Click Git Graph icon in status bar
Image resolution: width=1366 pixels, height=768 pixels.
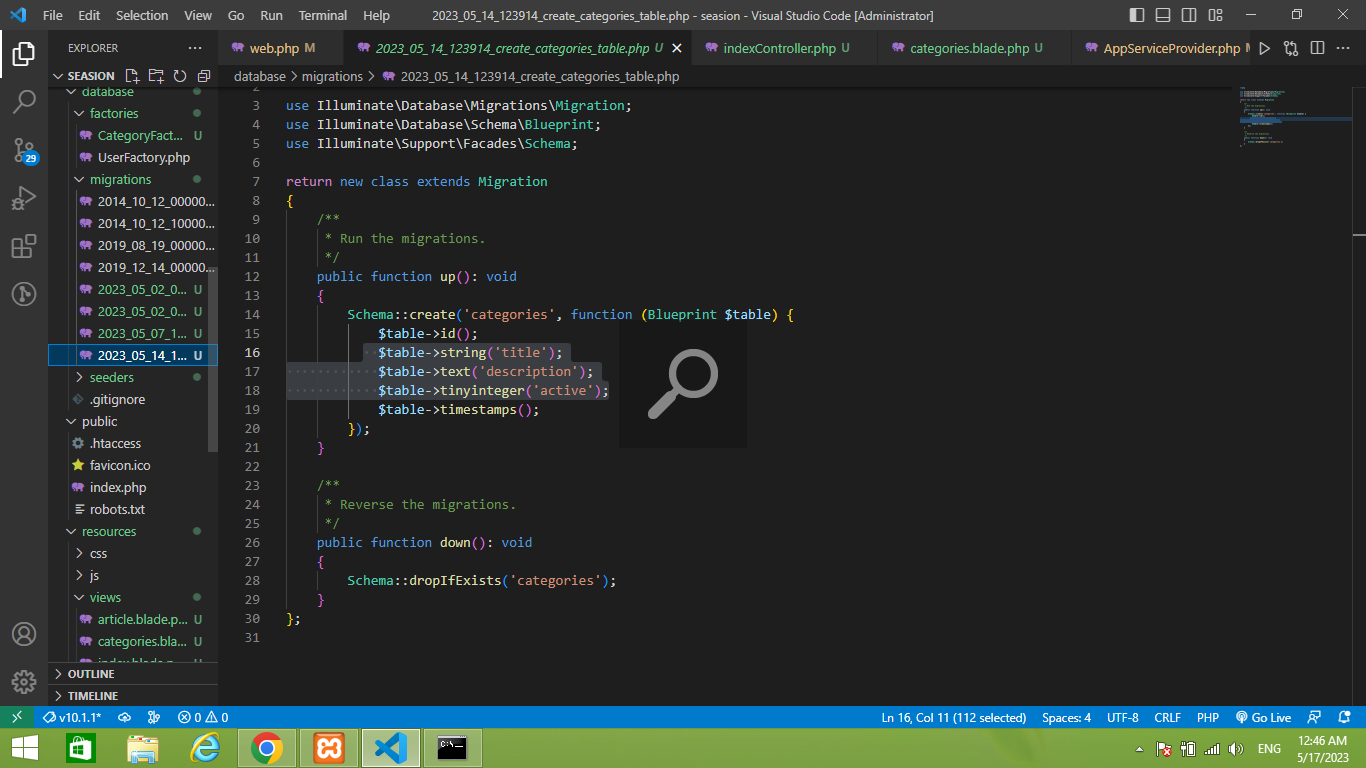pos(154,717)
